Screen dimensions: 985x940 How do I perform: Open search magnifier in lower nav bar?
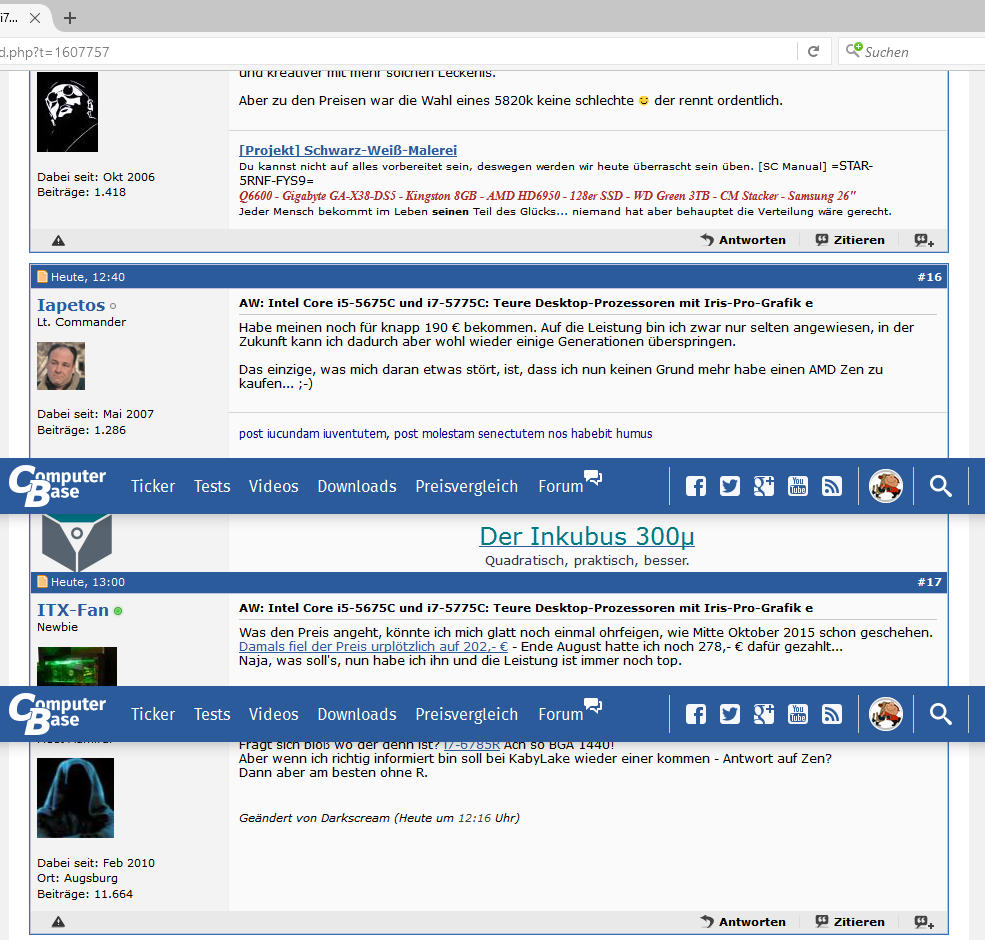click(x=940, y=714)
